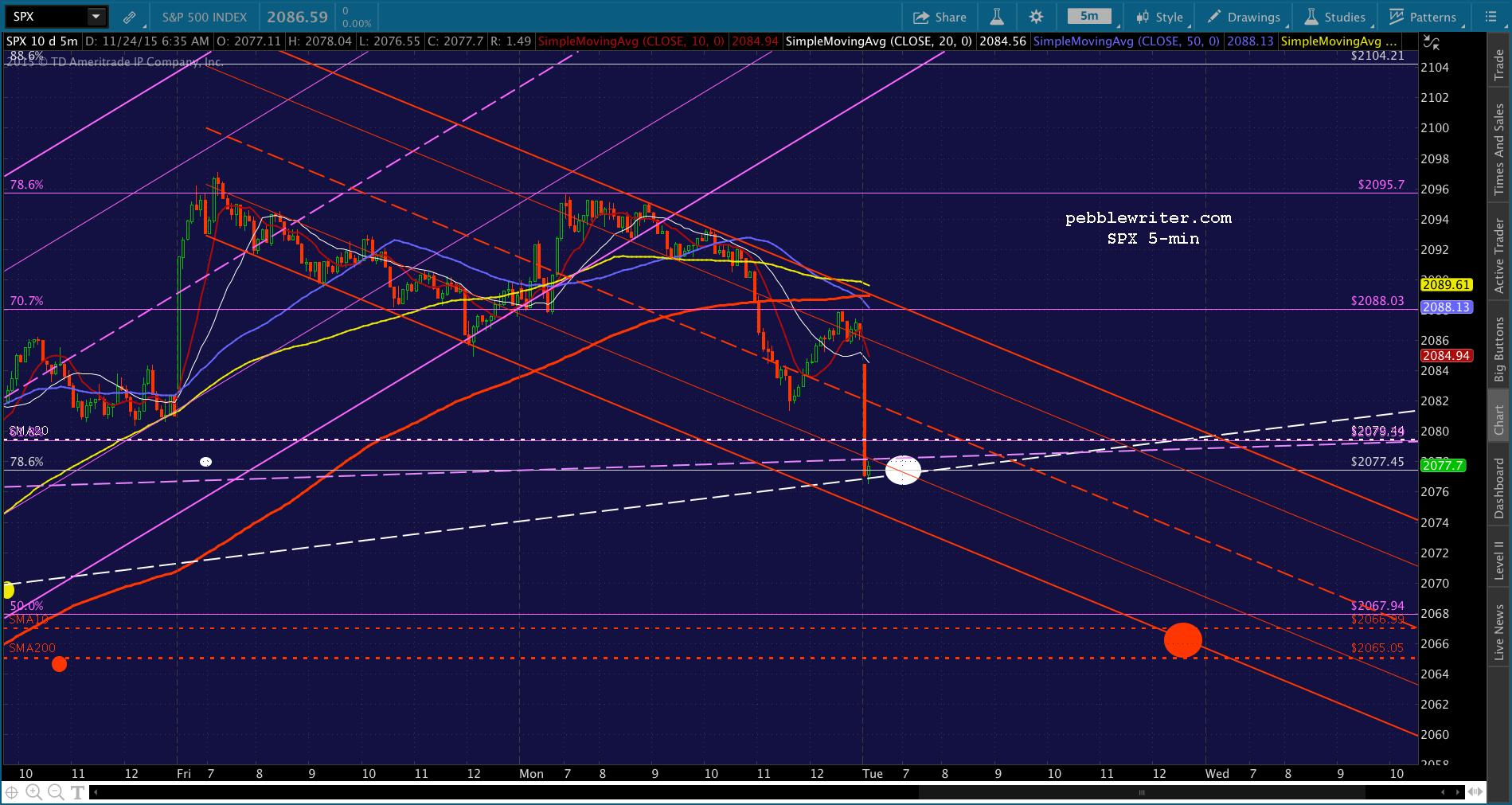1512x805 pixels.
Task: Click the truncated yellow SimpleMovingAvg label
Action: [x=1338, y=41]
